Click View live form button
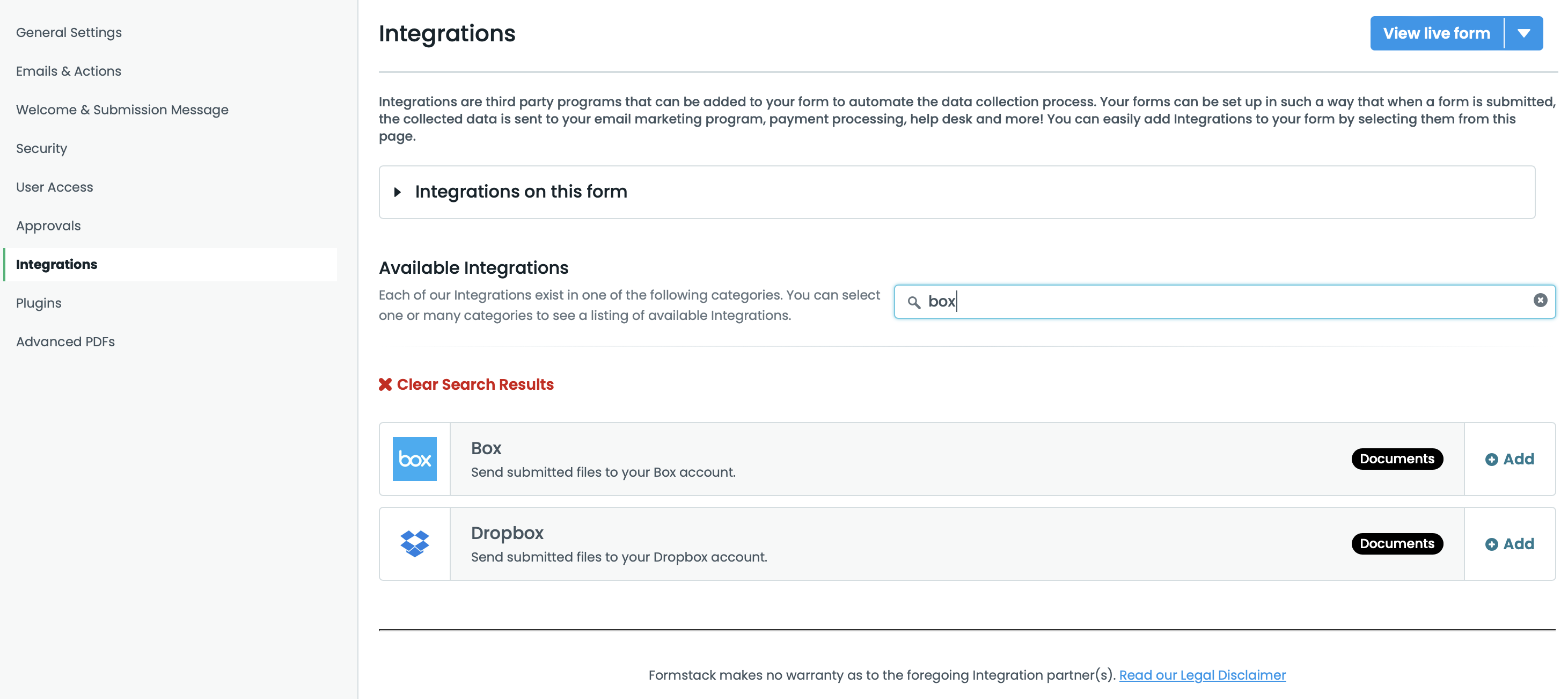1568x699 pixels. click(x=1436, y=33)
